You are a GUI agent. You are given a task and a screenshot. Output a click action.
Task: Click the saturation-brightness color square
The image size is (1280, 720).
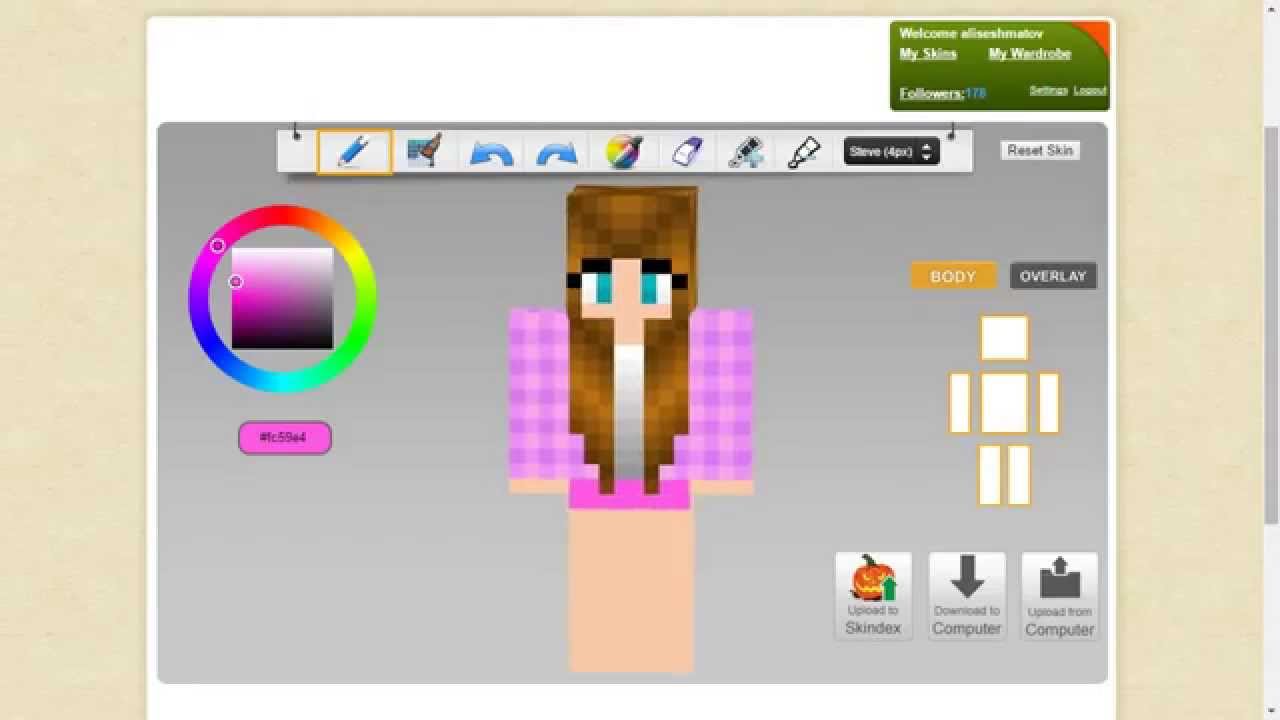click(x=283, y=298)
